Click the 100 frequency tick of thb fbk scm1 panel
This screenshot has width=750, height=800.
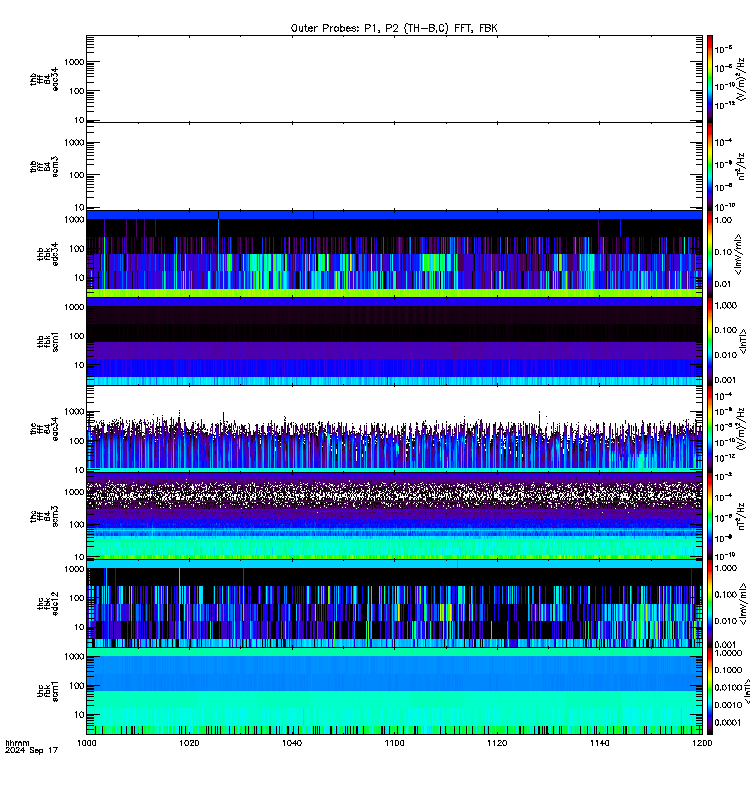pos(77,336)
